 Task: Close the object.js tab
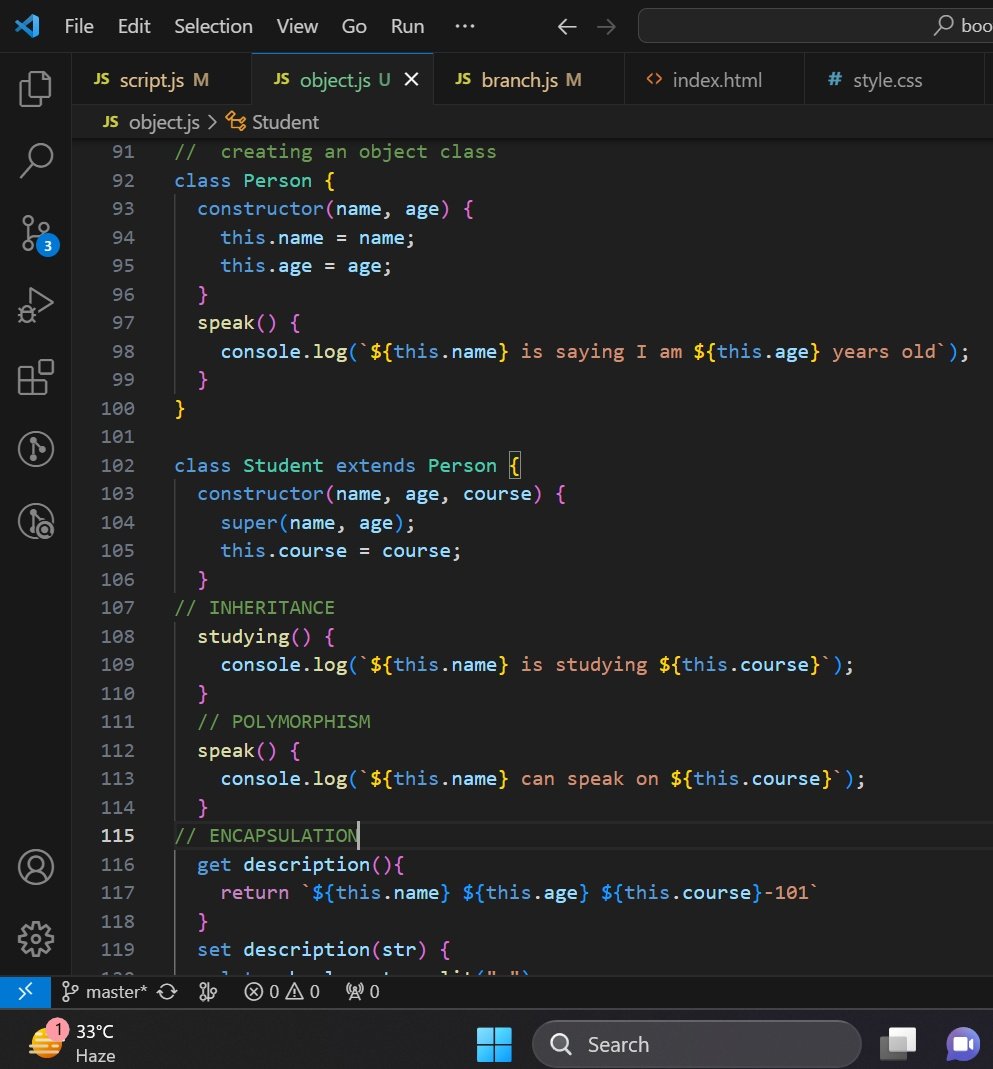(x=412, y=80)
